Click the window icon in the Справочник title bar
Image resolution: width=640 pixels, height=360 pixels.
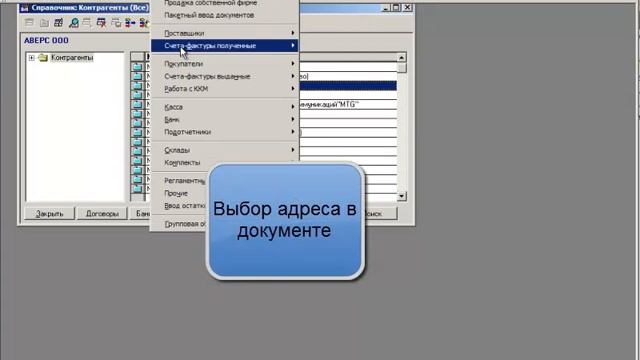click(24, 8)
